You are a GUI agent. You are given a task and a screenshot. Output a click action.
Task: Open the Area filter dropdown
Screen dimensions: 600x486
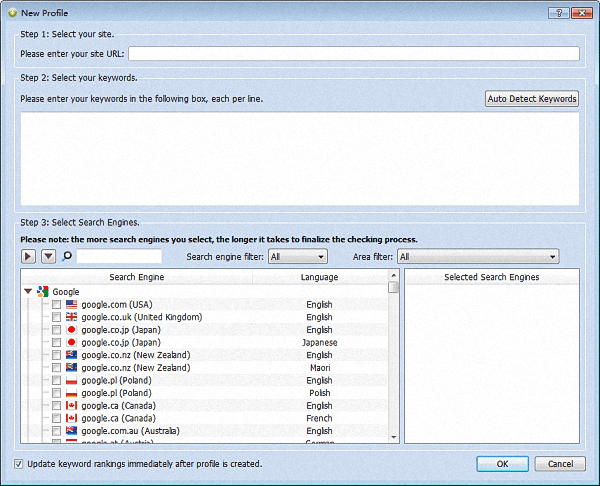tap(477, 257)
